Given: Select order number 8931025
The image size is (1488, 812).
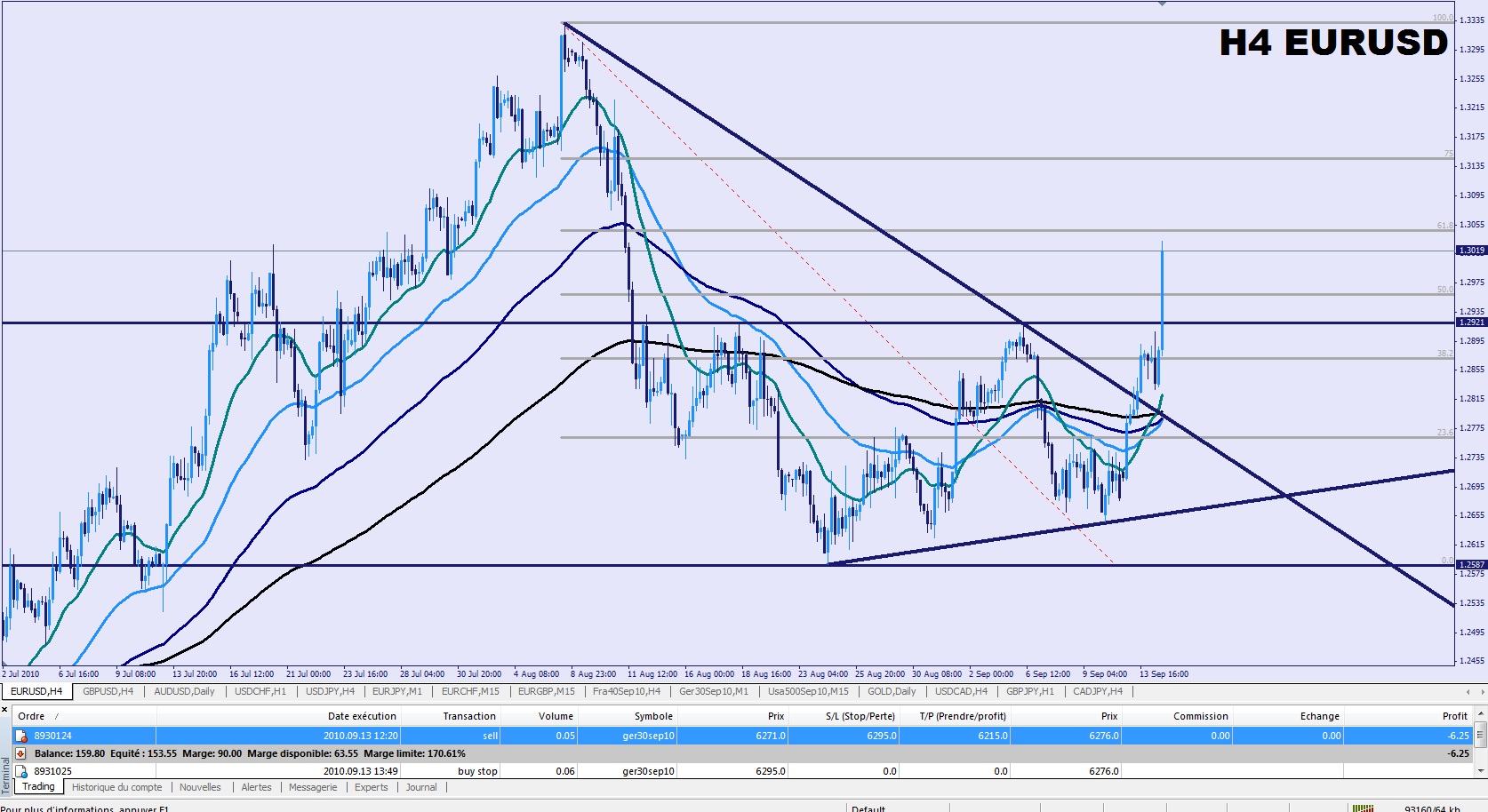Looking at the screenshot, I should 52,771.
